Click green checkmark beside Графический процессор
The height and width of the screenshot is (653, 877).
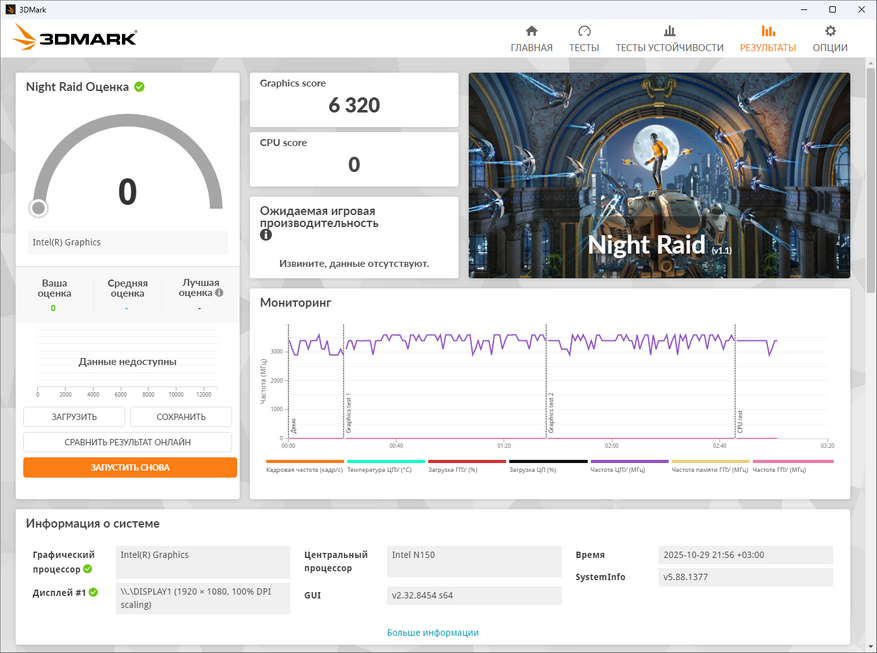point(87,568)
